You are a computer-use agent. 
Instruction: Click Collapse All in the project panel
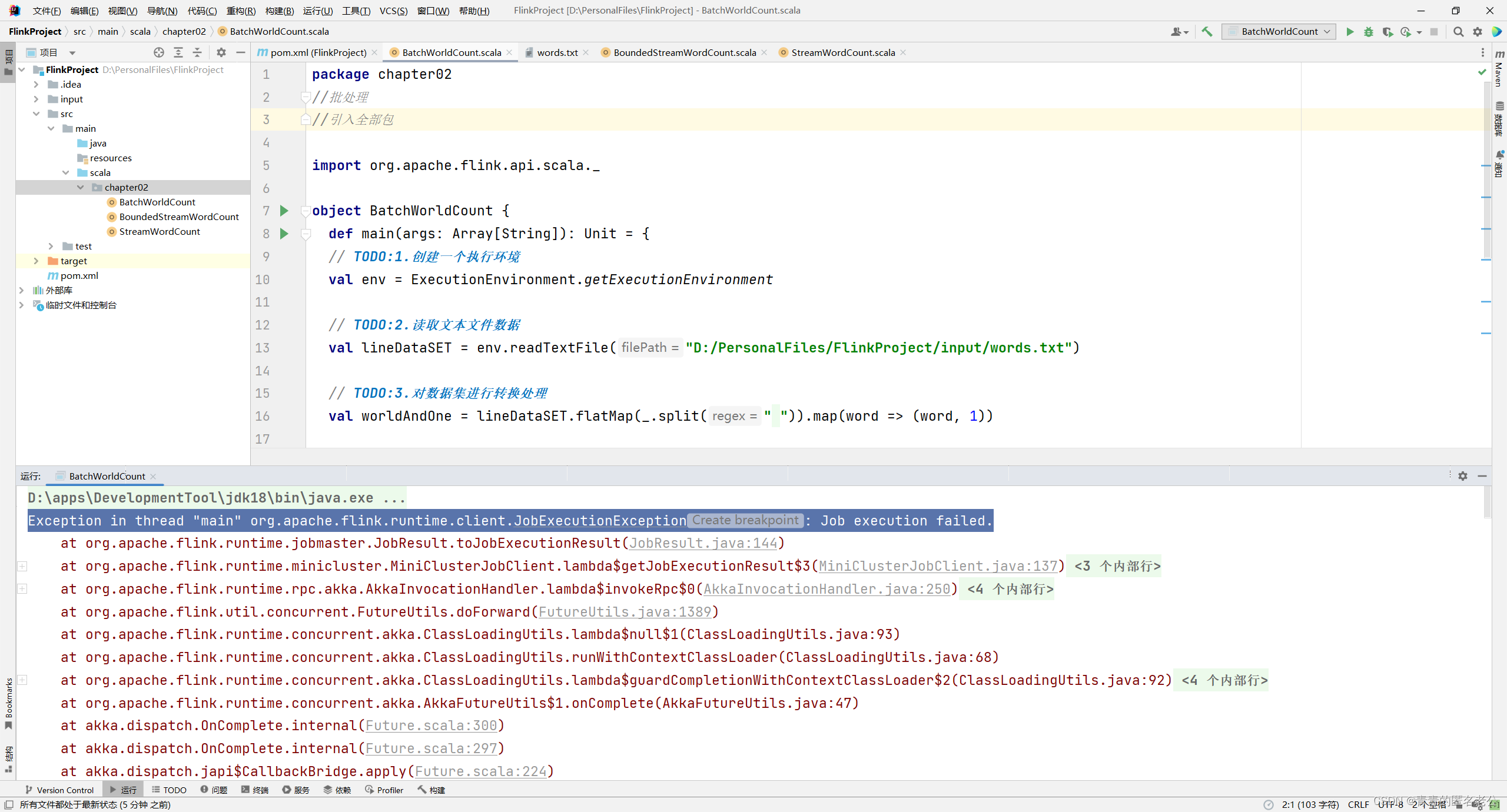pos(197,52)
